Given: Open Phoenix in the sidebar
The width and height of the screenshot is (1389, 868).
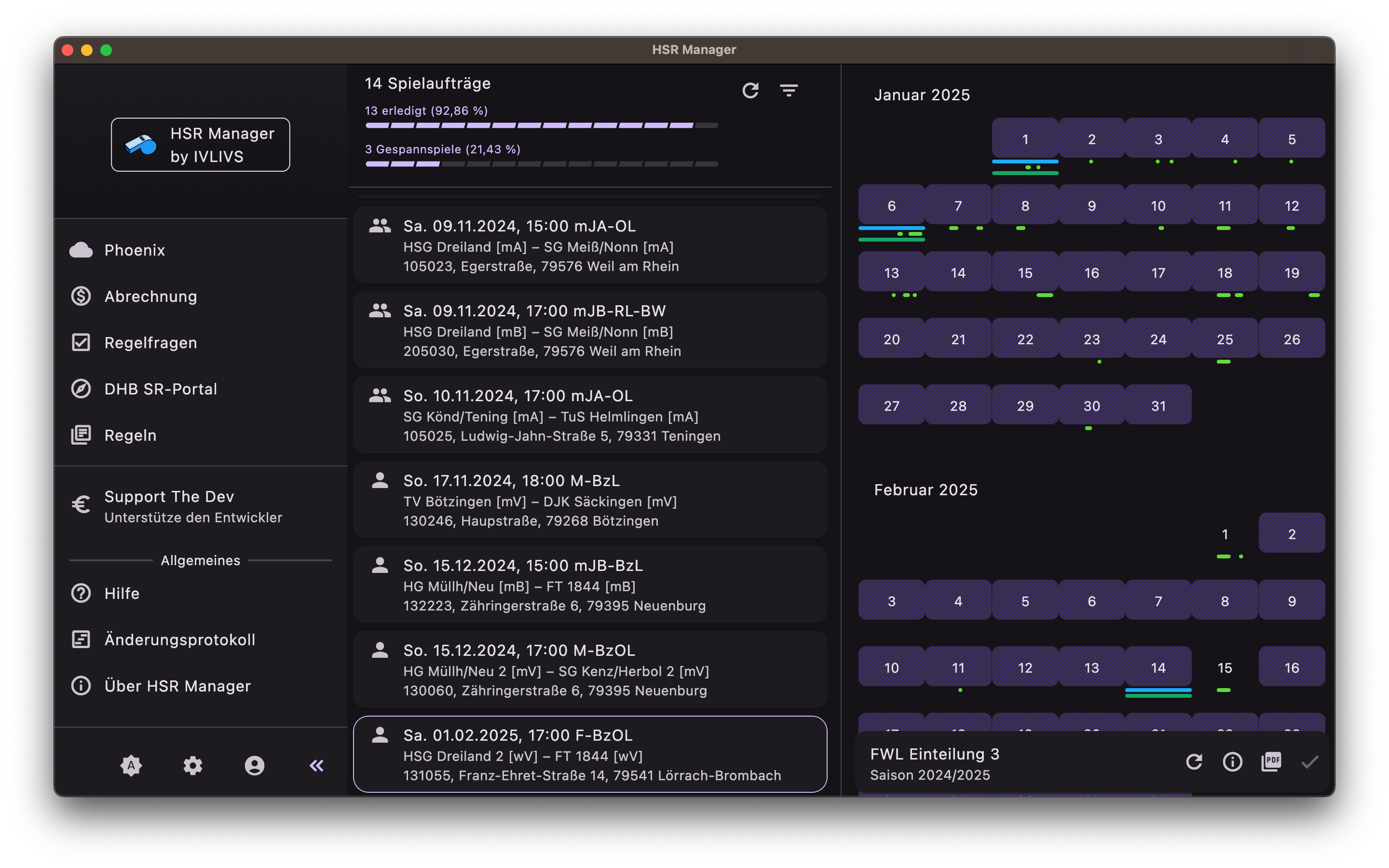Looking at the screenshot, I should (200, 250).
